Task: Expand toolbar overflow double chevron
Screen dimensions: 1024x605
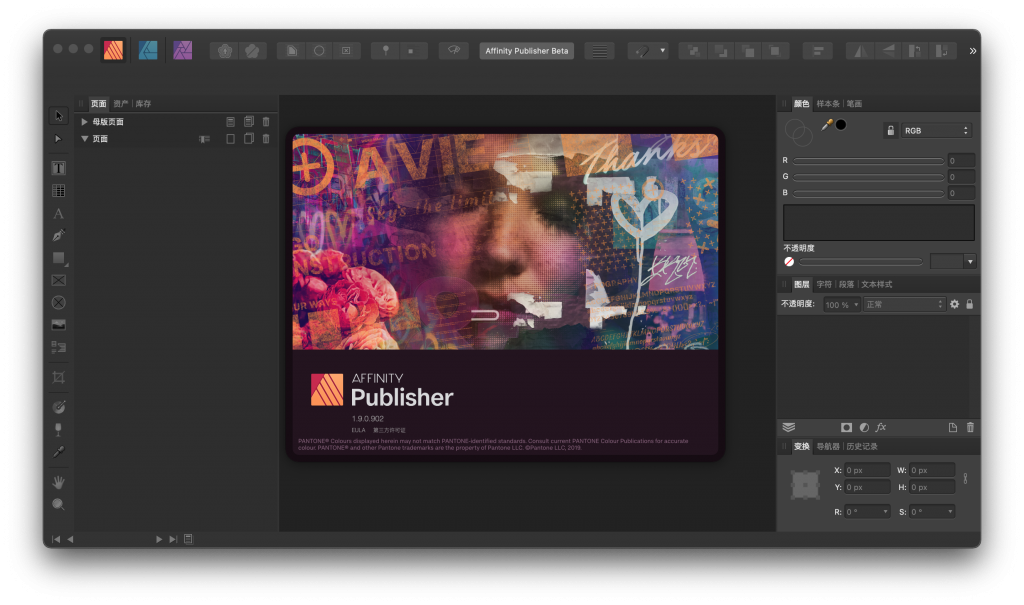Action: coord(973,51)
